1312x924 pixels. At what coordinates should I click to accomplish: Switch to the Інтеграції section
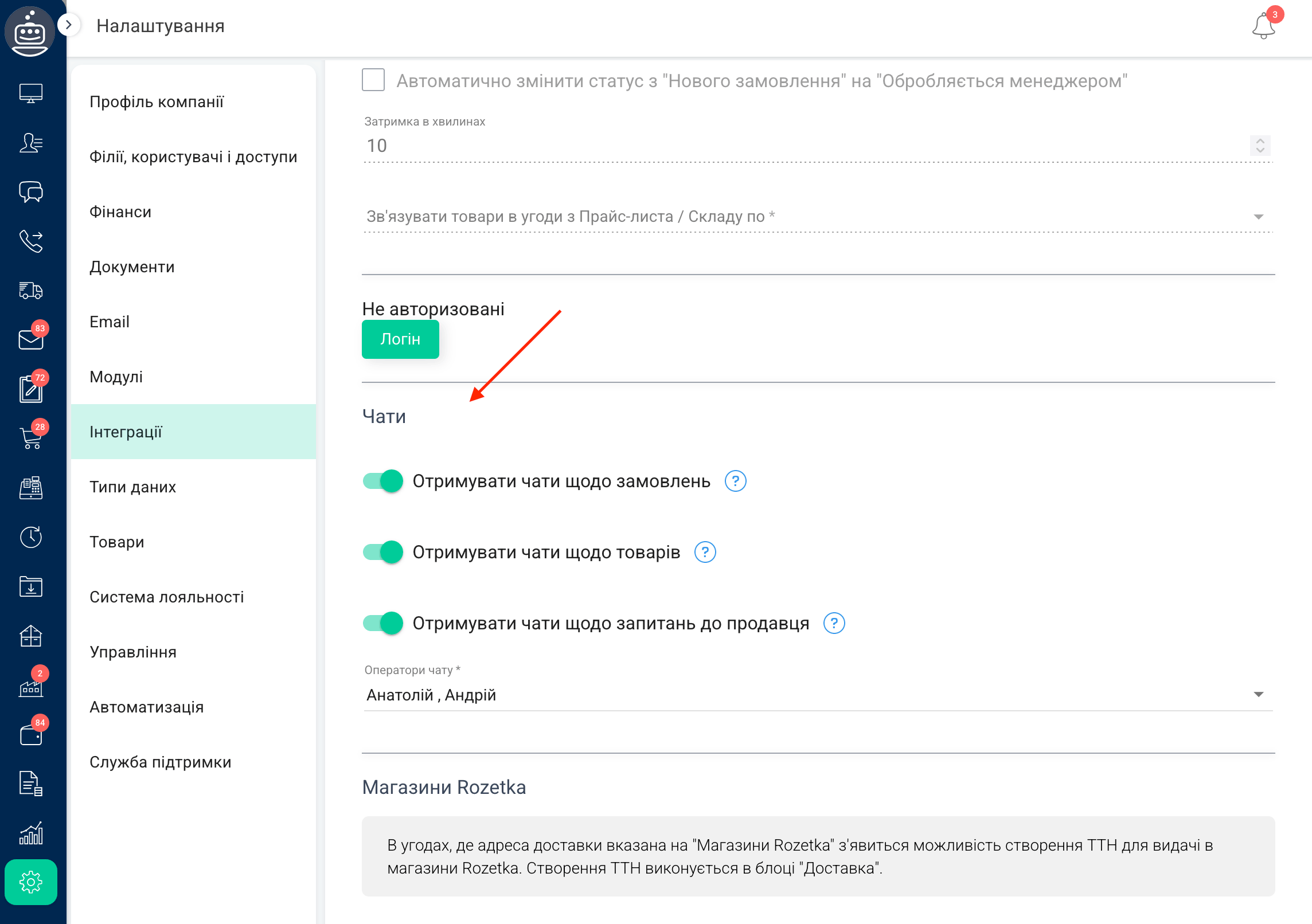(126, 432)
